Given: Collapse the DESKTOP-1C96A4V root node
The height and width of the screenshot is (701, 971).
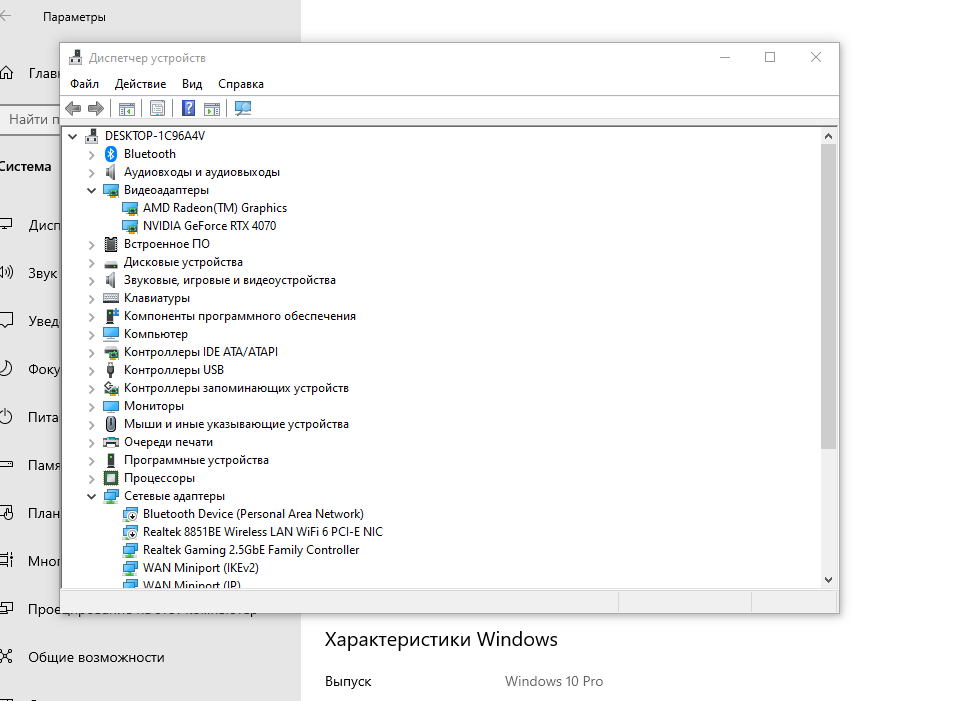Looking at the screenshot, I should tap(73, 136).
